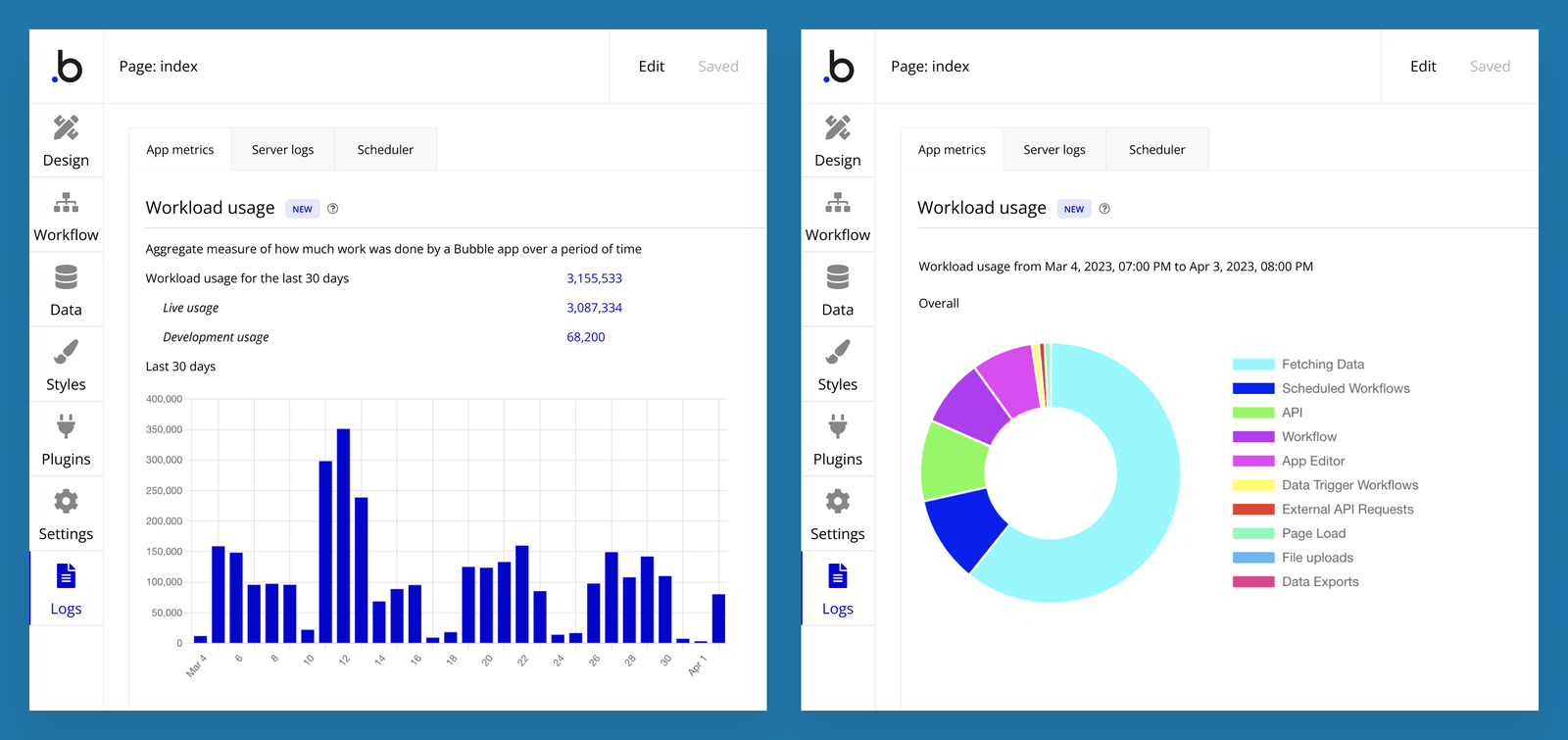Click the tallest bar in the usage chart
Screen dimensions: 1568x740
click(343, 535)
